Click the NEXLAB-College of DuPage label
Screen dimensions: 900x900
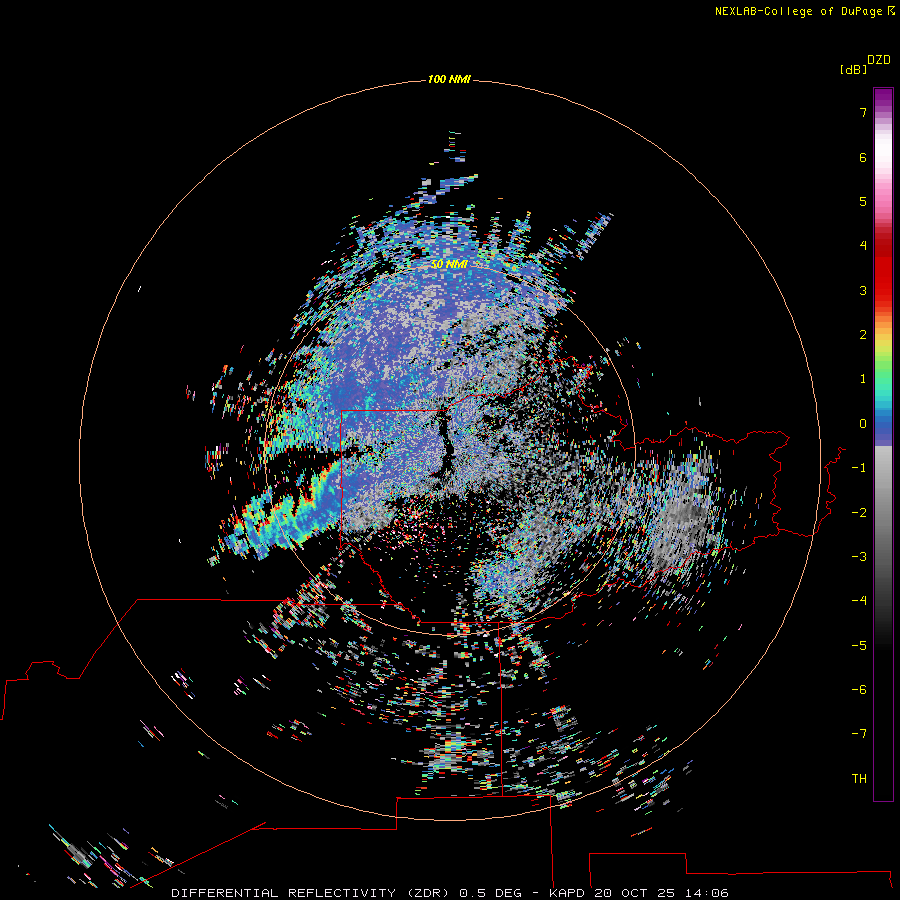pyautogui.click(x=805, y=11)
